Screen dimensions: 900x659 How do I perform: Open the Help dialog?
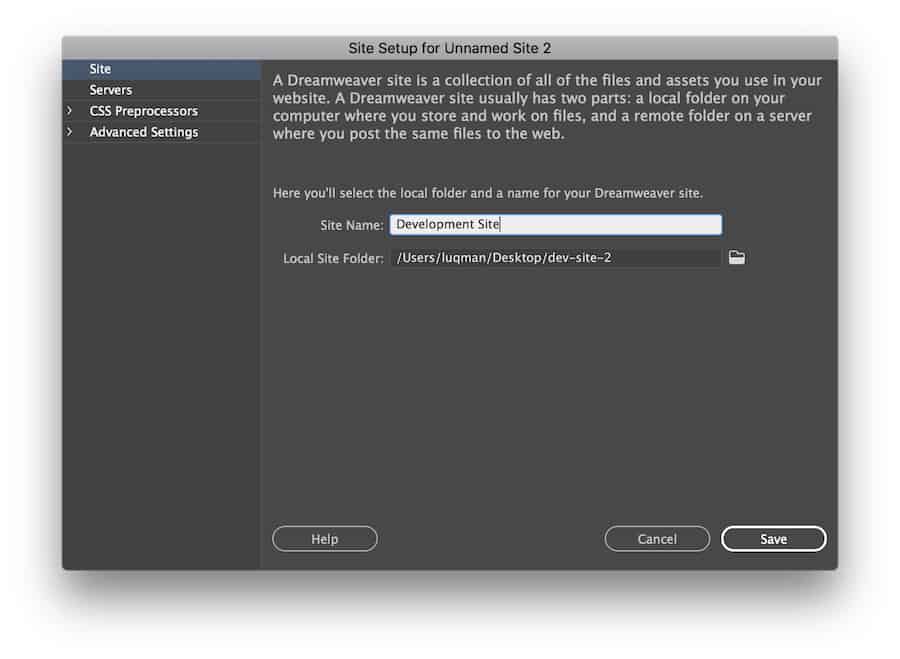324,538
